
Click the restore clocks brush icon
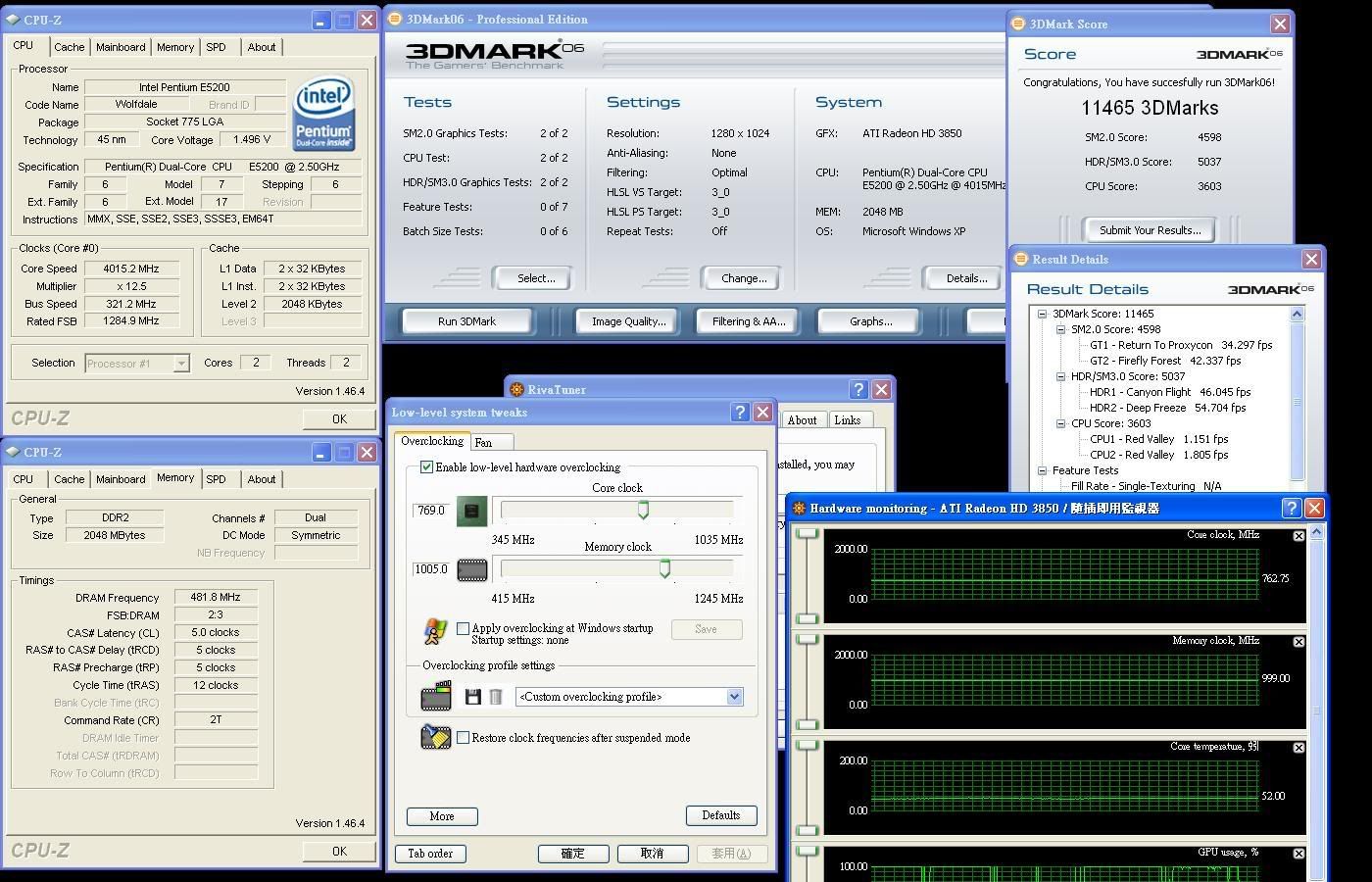435,737
